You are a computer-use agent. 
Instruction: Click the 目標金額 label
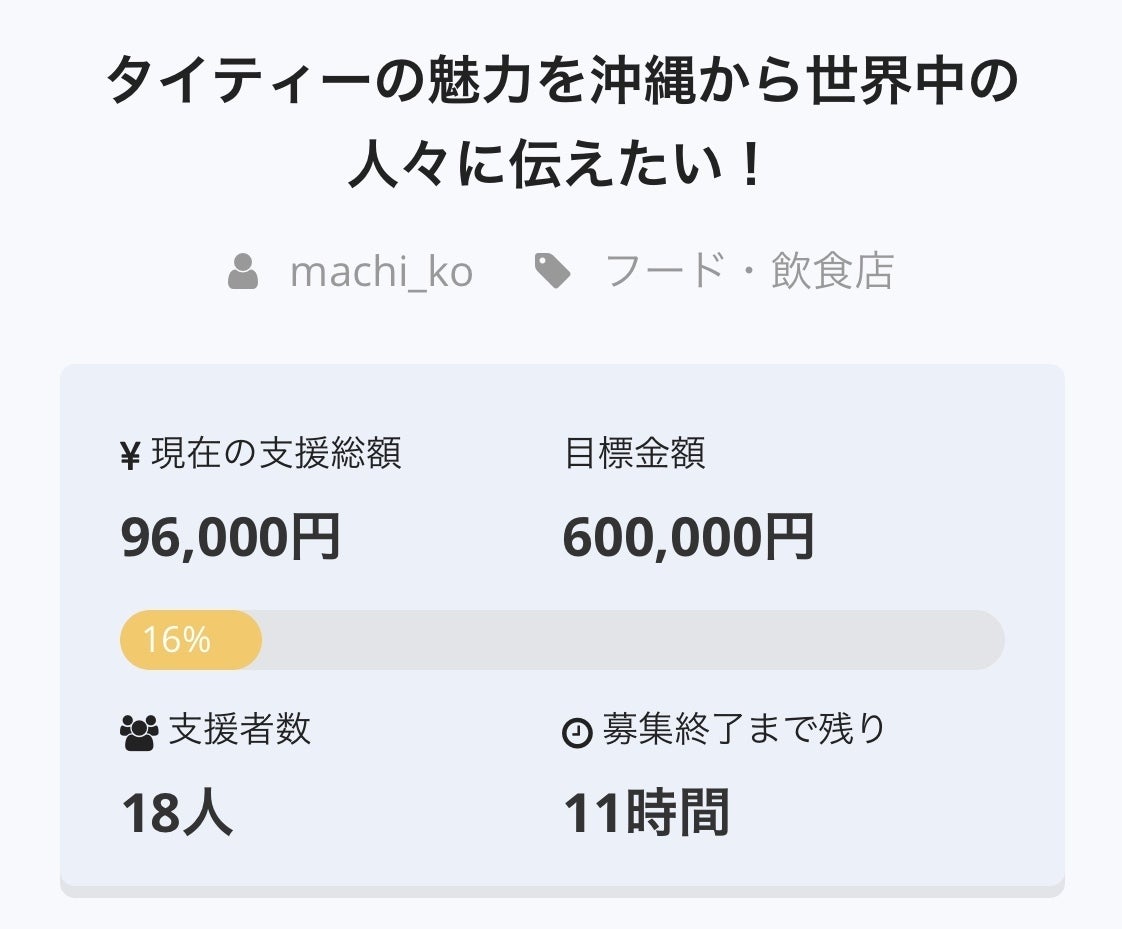635,454
